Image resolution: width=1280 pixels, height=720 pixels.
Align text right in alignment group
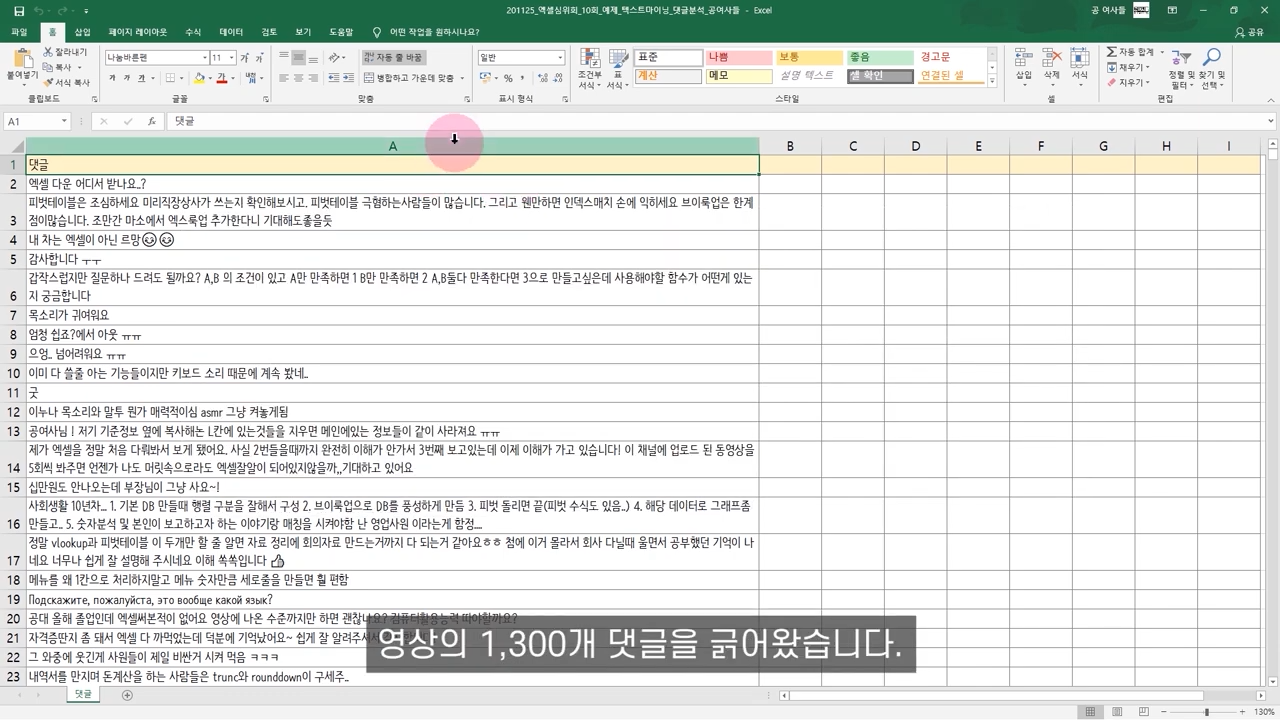[312, 78]
